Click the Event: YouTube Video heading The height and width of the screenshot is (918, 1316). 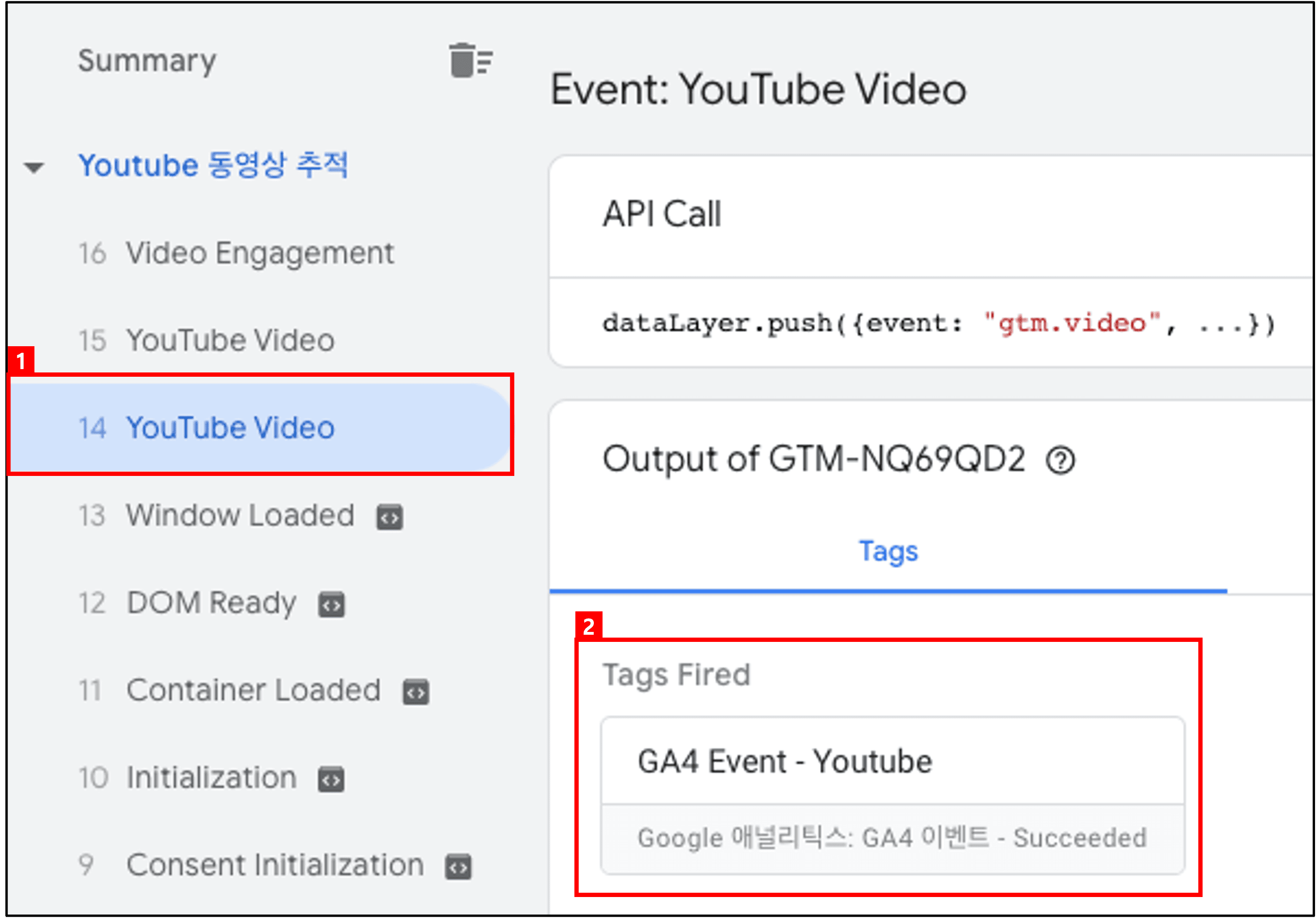[758, 89]
